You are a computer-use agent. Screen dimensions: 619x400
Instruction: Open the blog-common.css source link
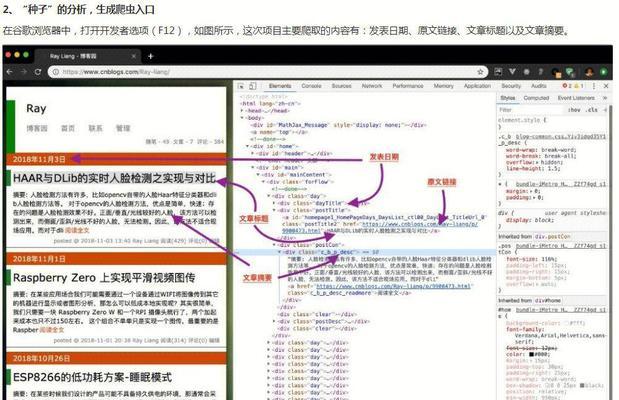pos(561,137)
